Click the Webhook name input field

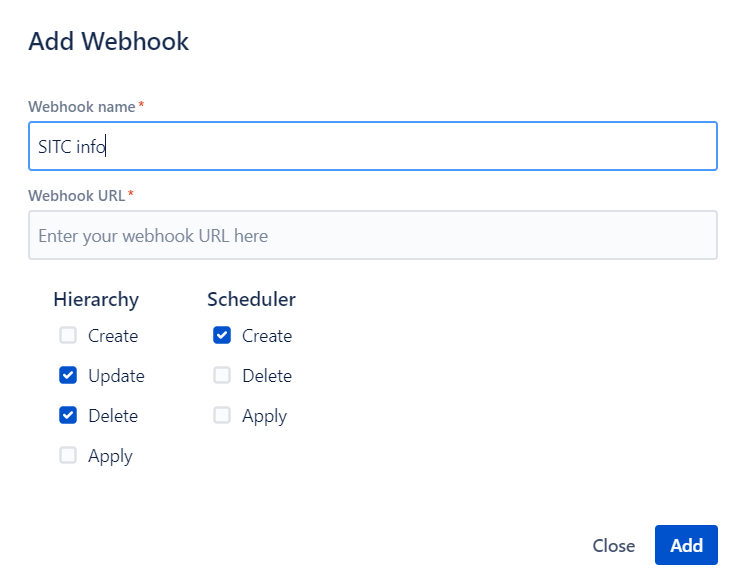[x=372, y=147]
